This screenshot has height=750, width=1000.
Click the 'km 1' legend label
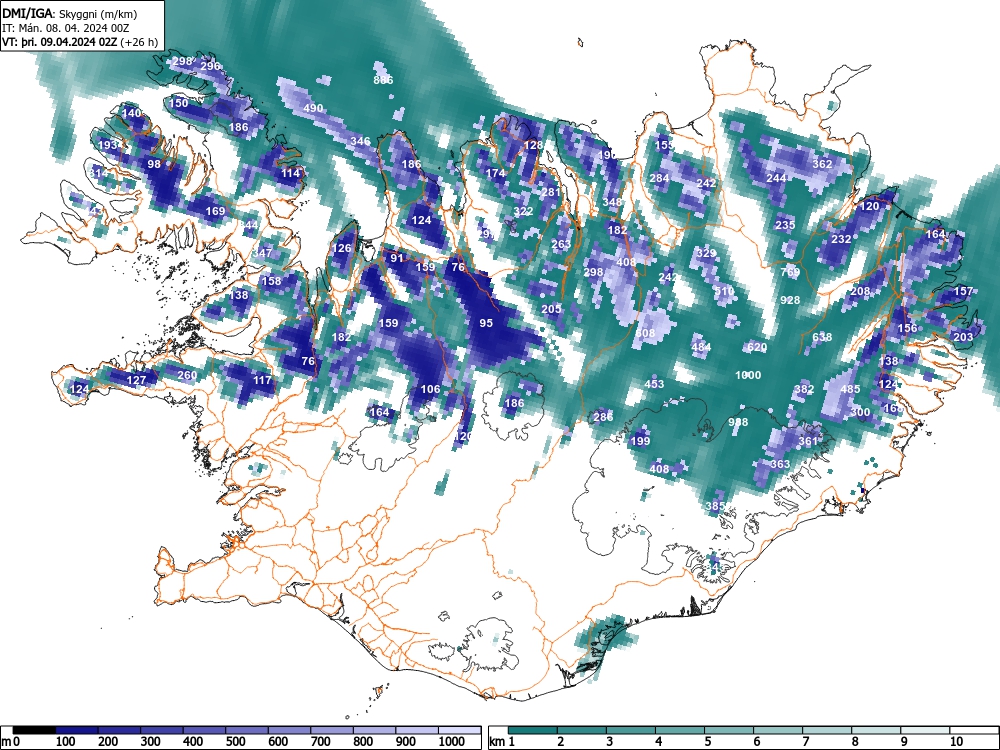pyautogui.click(x=502, y=742)
